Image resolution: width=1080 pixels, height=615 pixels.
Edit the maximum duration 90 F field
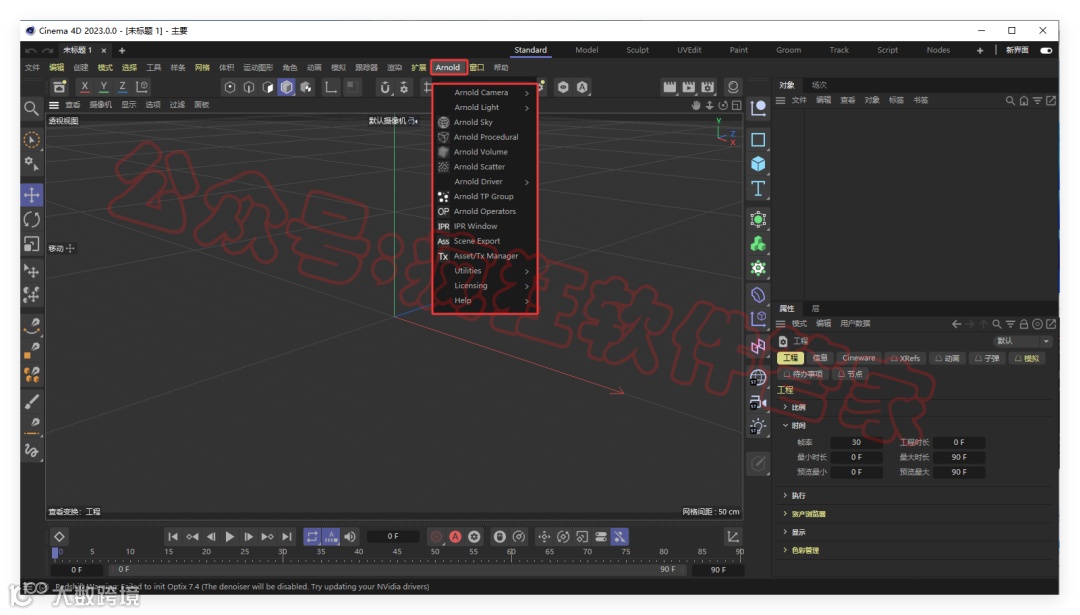coord(959,457)
